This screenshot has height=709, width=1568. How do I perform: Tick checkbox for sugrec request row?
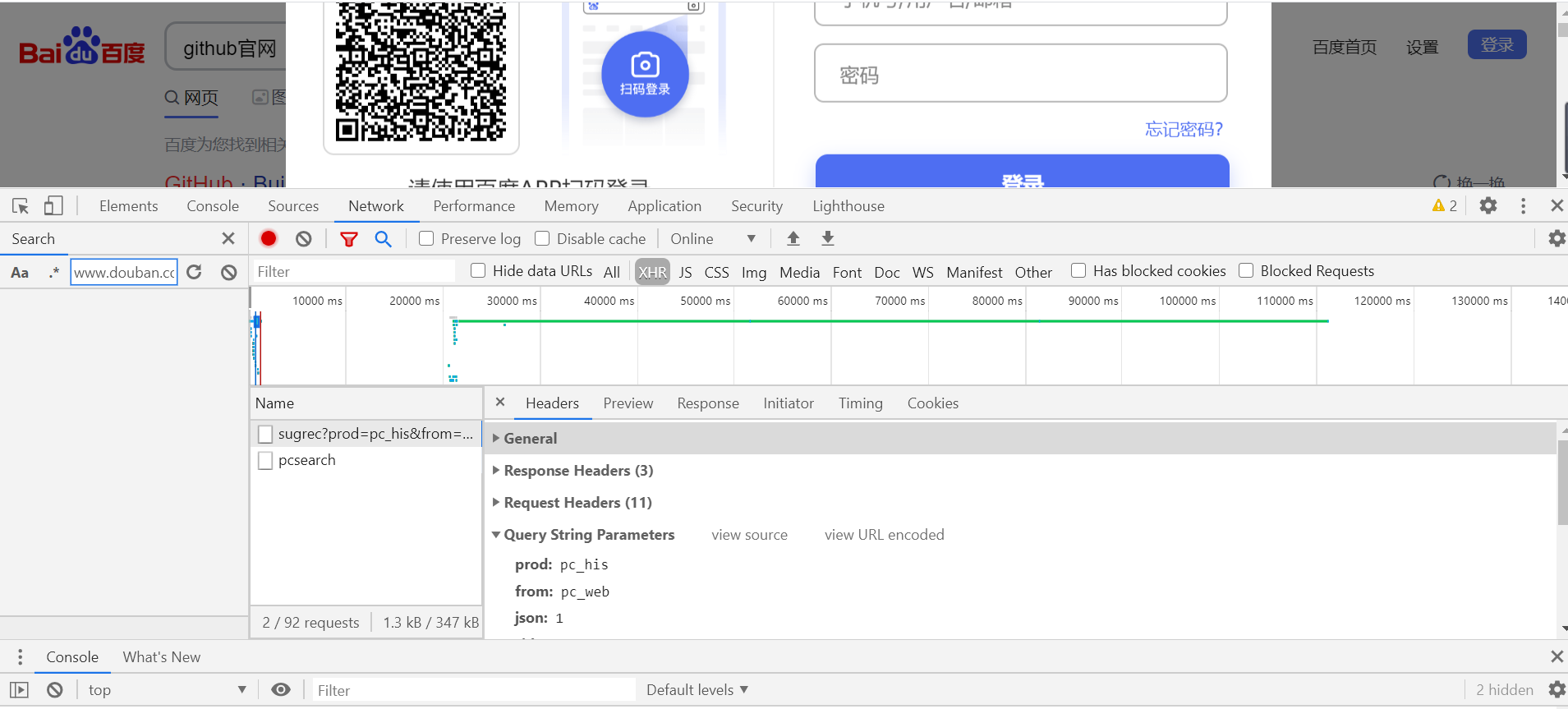pyautogui.click(x=265, y=434)
